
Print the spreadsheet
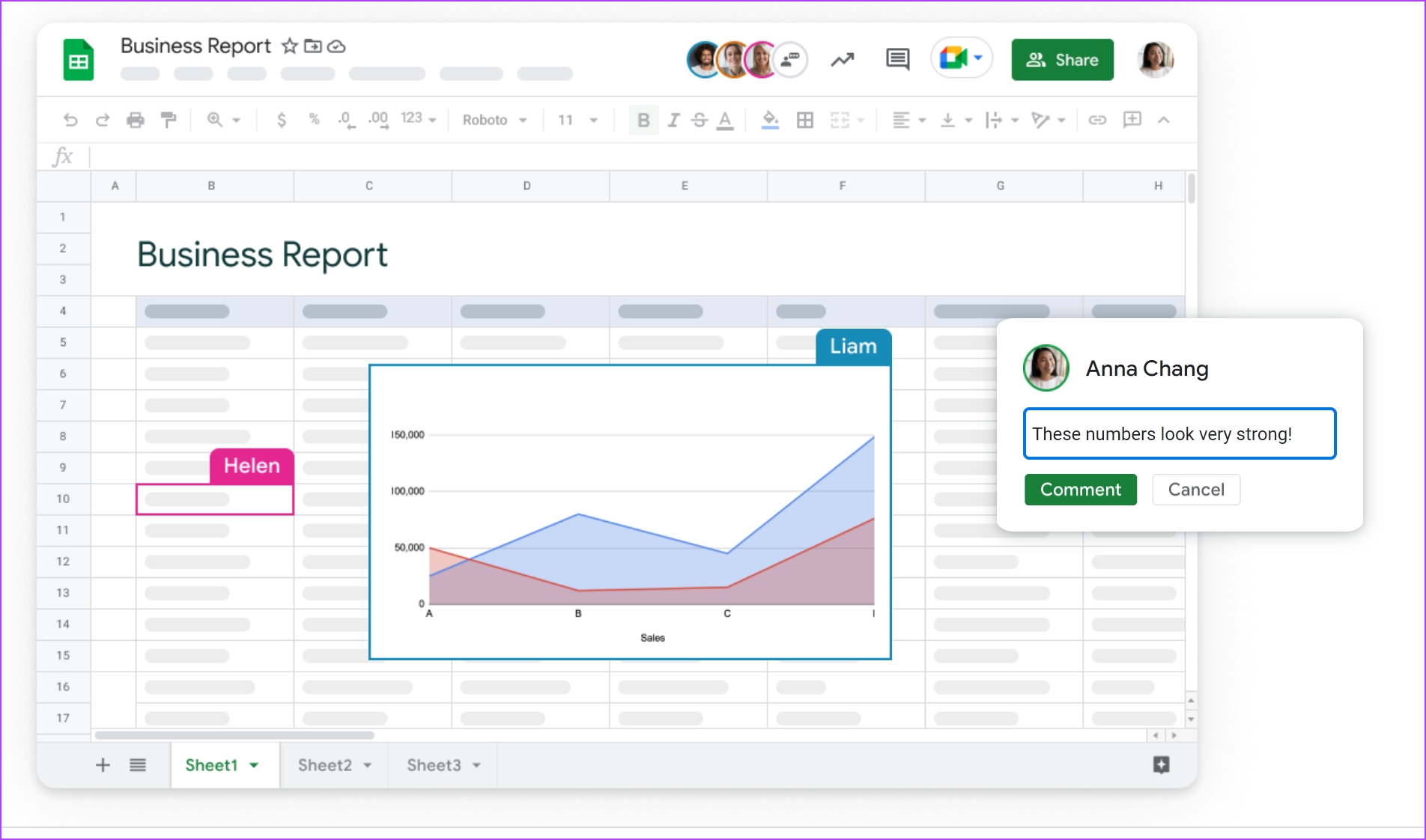[136, 120]
